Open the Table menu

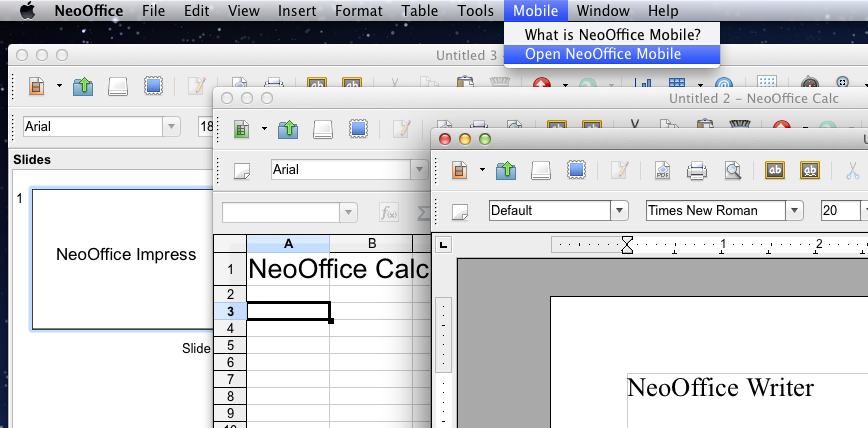pyautogui.click(x=420, y=11)
